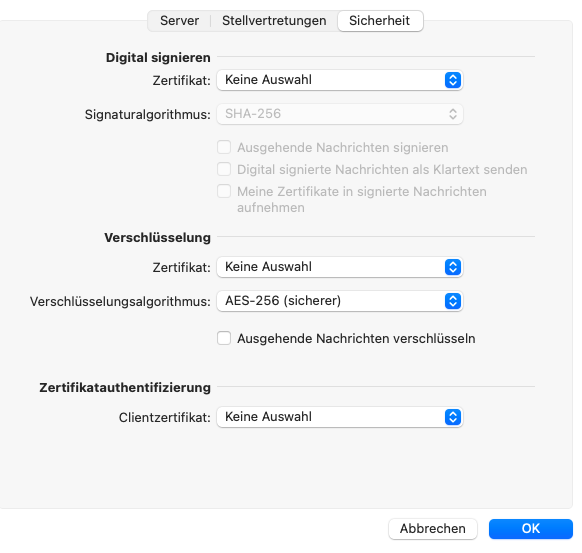
Task: Expand the Verschlüsselungsalgorithmus AES-256 dropdown
Action: pos(340,301)
